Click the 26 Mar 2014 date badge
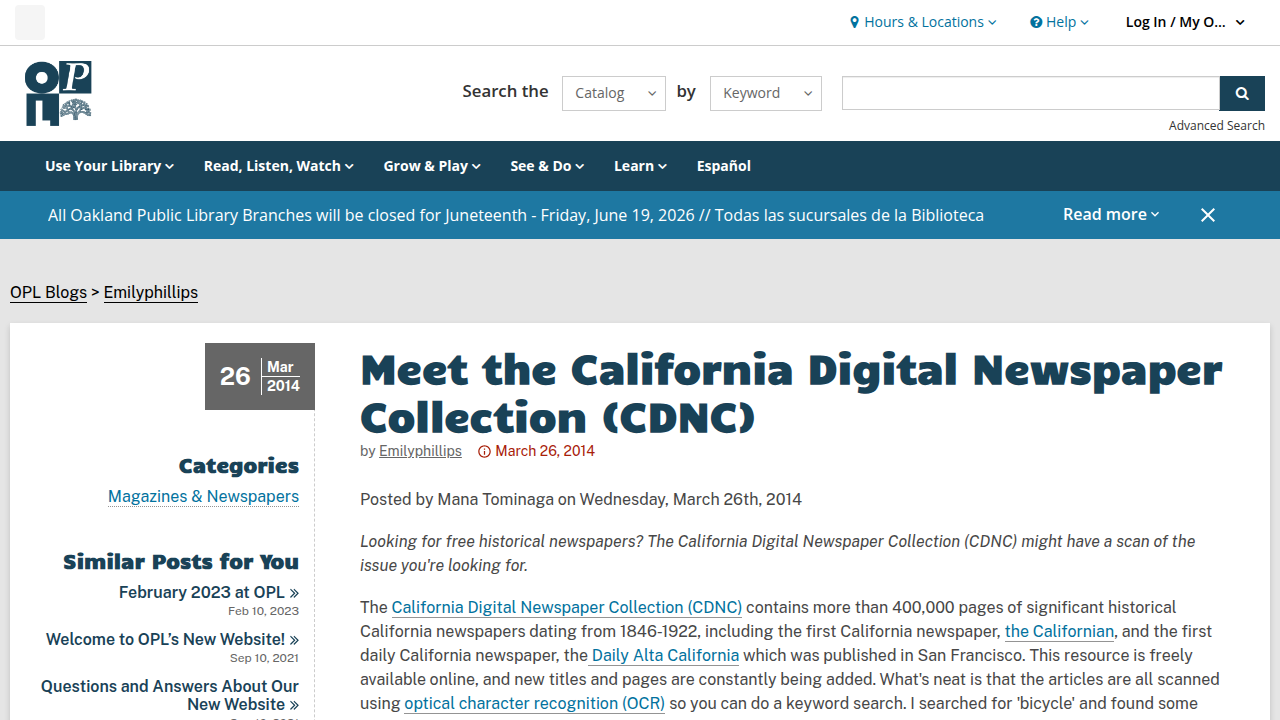 tap(260, 376)
